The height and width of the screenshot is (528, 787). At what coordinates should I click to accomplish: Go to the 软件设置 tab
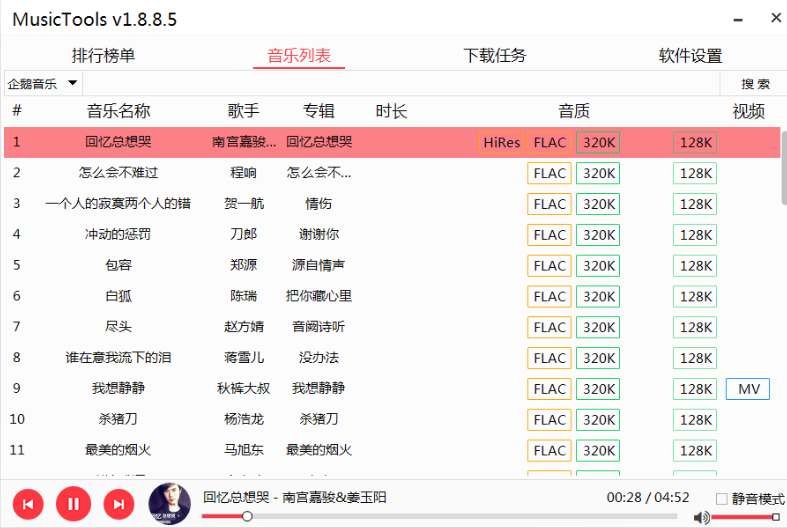click(690, 56)
